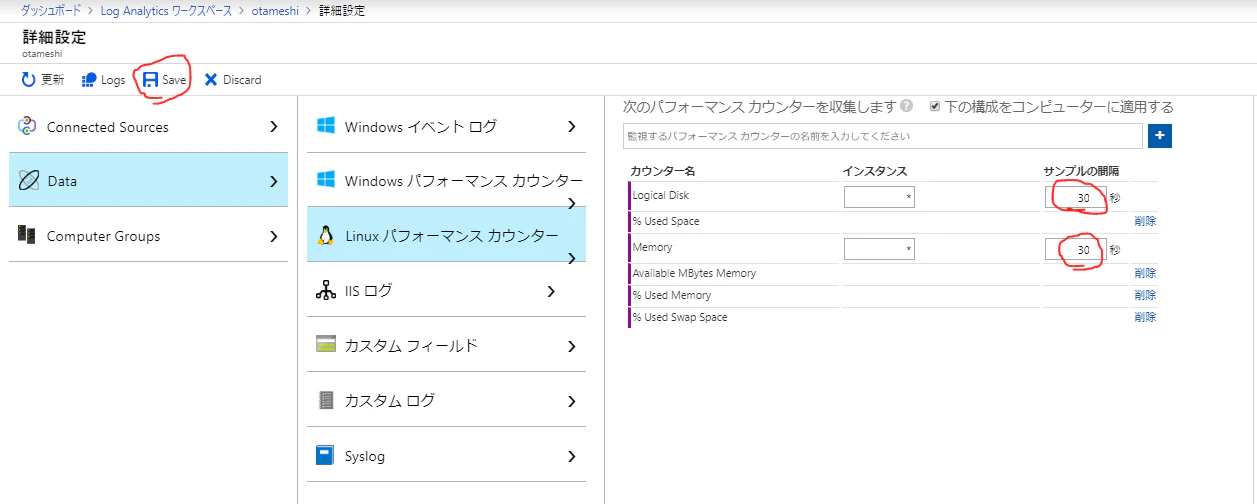Open Syslog settings
The image size is (1257, 504).
point(446,456)
